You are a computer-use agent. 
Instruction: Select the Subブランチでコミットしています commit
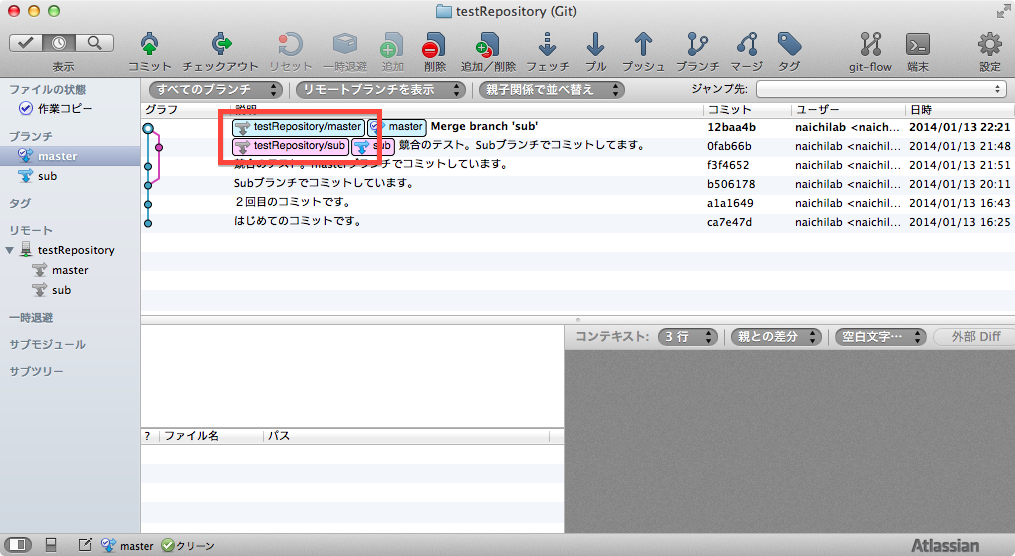(577, 184)
